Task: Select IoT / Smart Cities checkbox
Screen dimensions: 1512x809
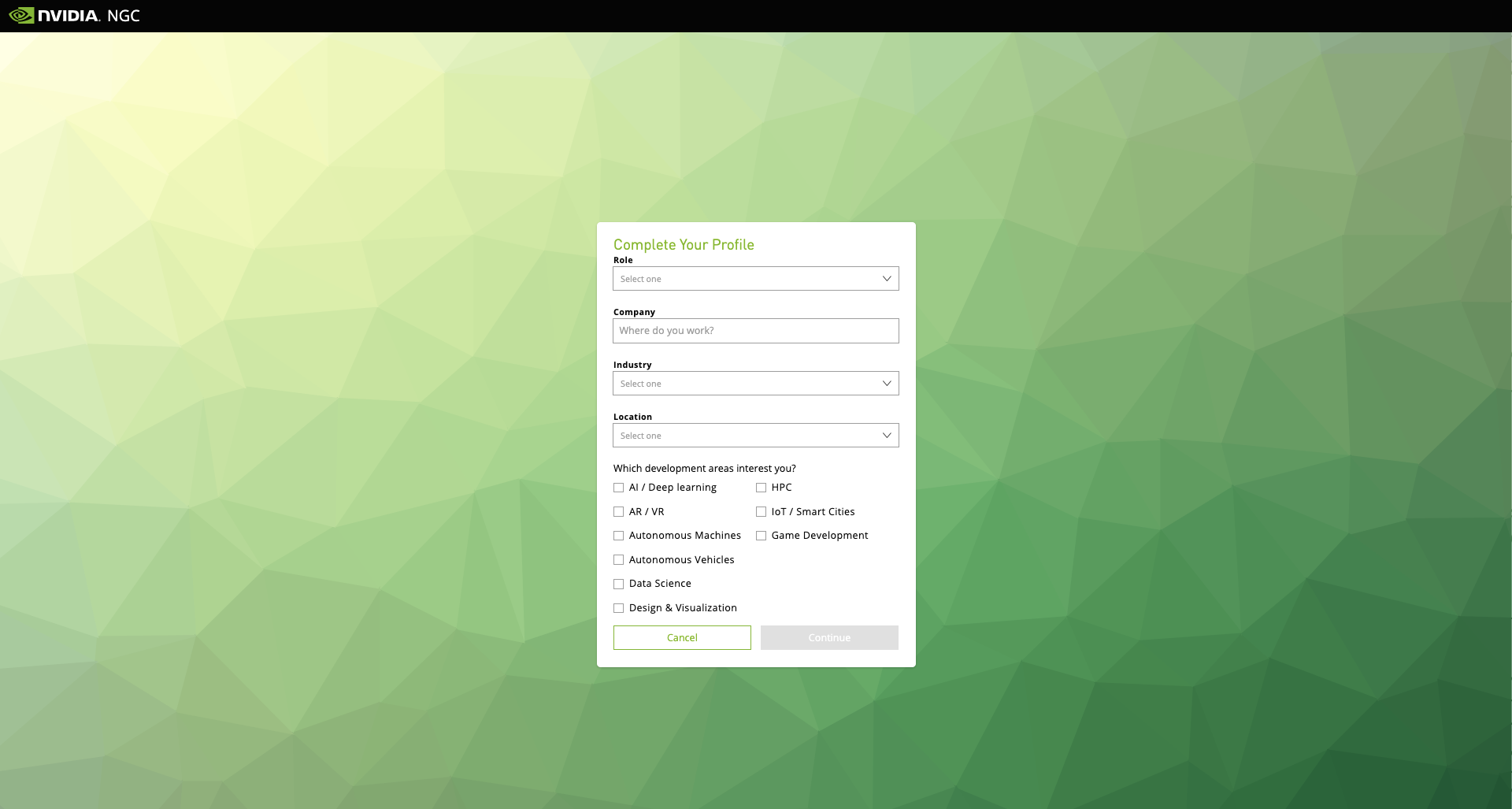Action: tap(762, 512)
